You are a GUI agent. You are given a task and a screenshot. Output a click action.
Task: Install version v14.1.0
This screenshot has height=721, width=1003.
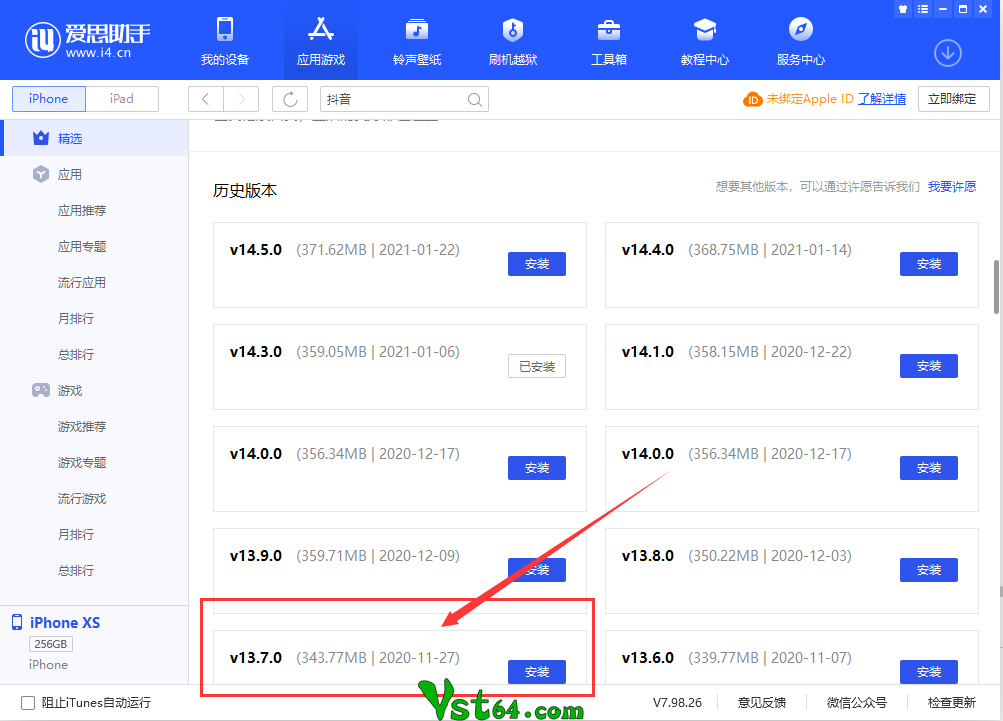pos(928,366)
